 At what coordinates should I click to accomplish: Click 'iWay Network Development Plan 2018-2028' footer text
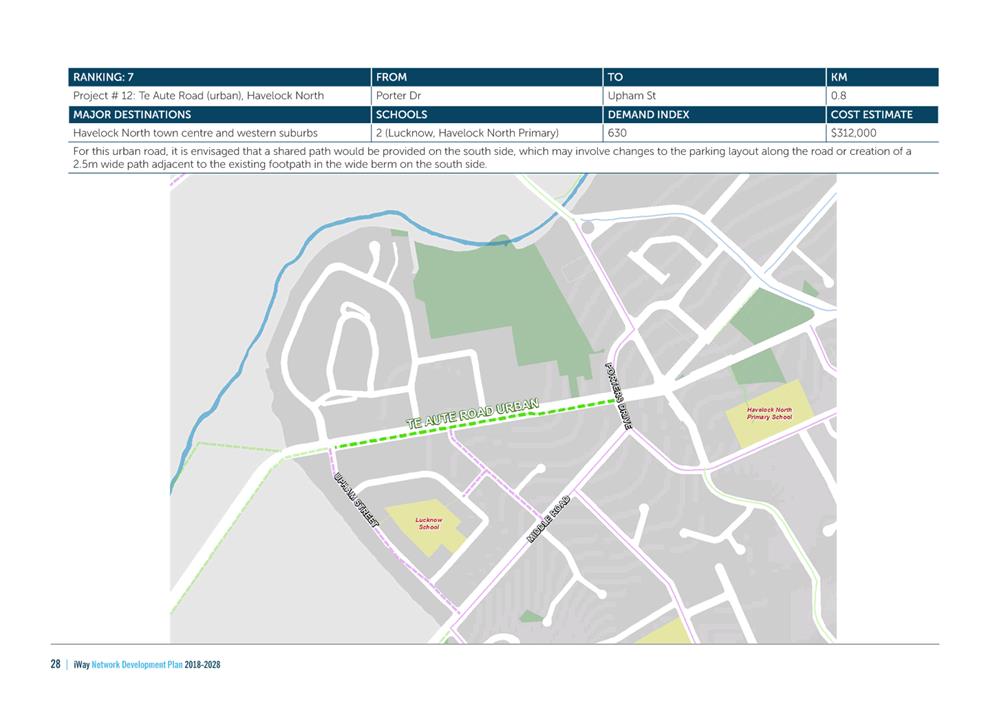click(x=147, y=665)
